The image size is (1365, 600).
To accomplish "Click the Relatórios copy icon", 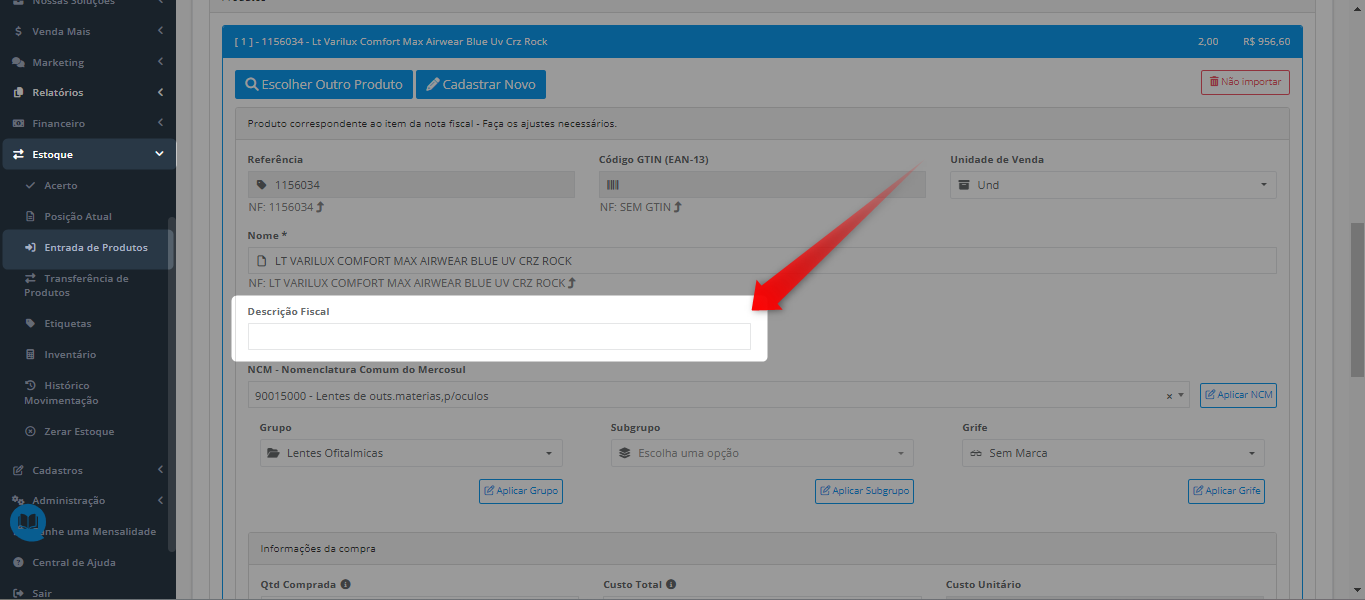I will pos(18,93).
